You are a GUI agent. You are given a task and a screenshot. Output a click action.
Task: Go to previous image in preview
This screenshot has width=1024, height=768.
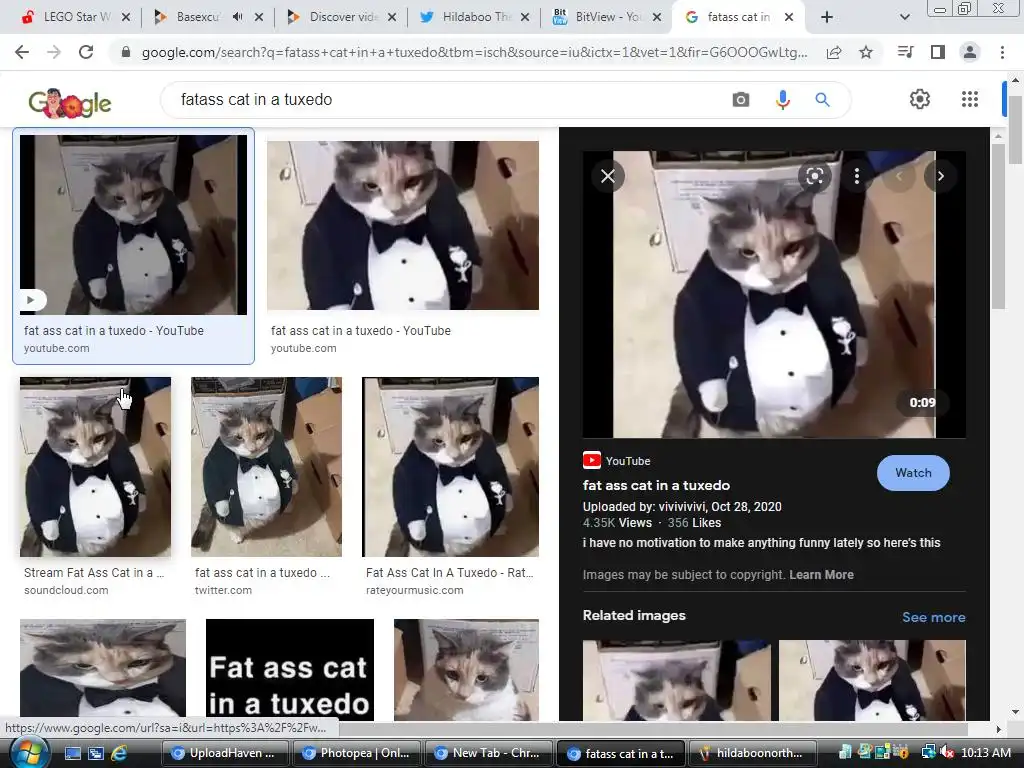point(899,176)
